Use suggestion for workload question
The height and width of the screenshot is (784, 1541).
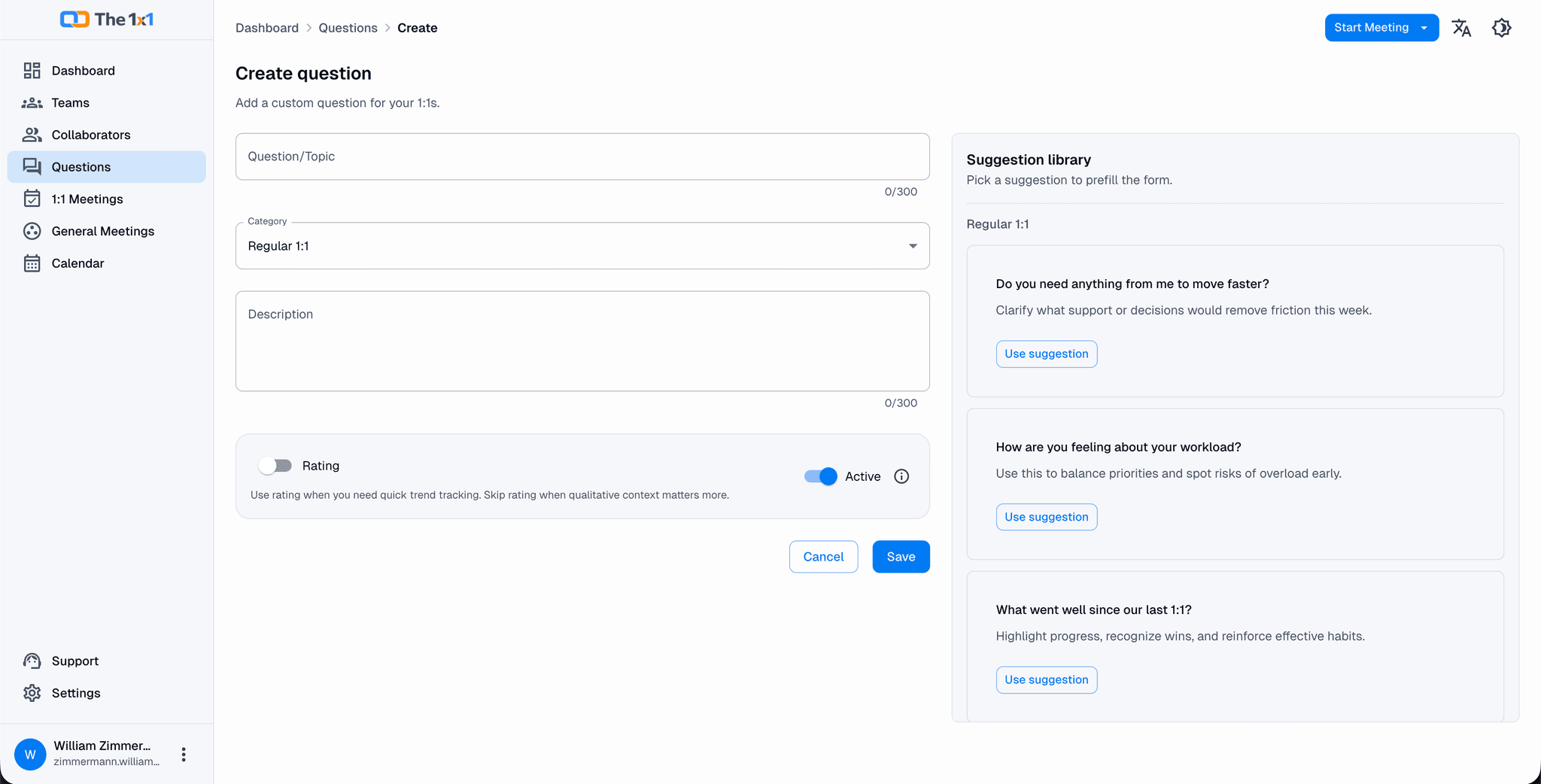1046,517
